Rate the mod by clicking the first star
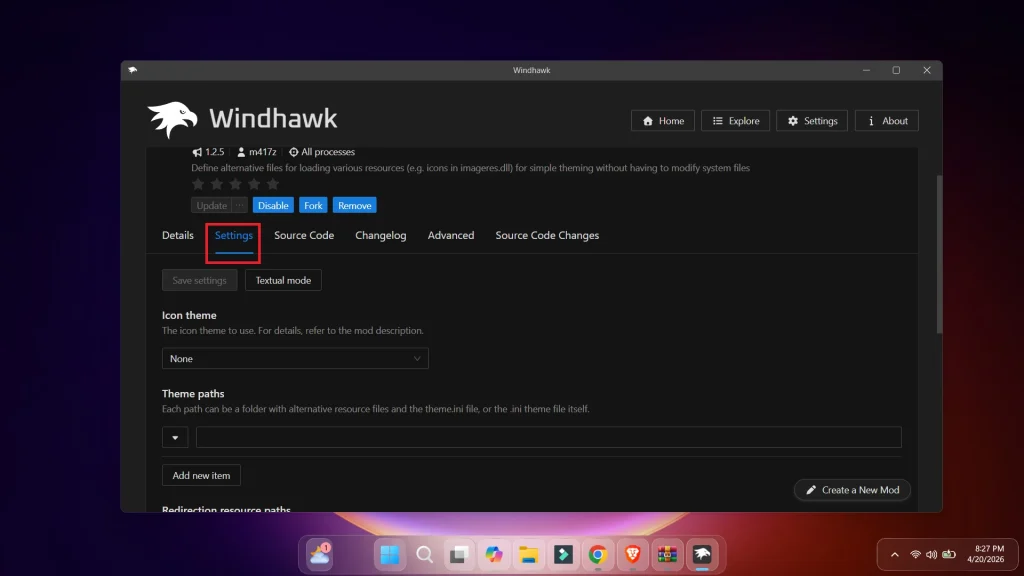Screen dimensions: 1024x576 pyautogui.click(x=199, y=184)
